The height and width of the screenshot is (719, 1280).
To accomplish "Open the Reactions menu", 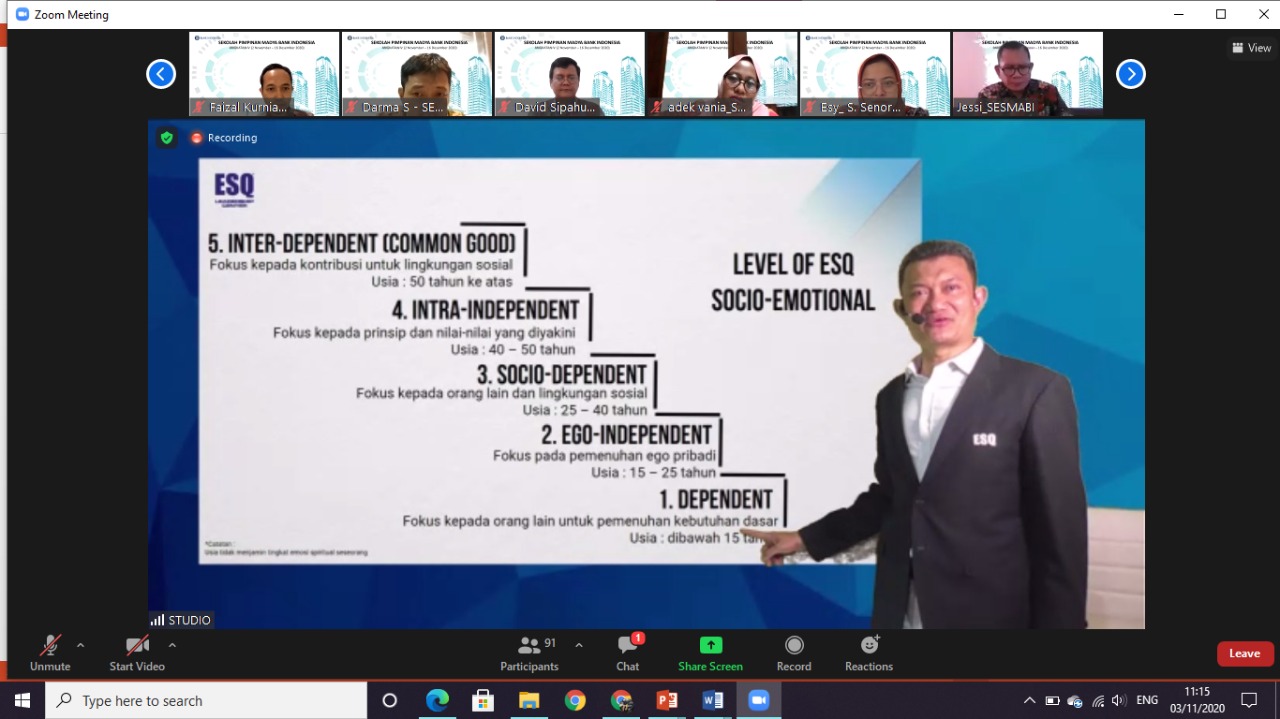I will 868,653.
